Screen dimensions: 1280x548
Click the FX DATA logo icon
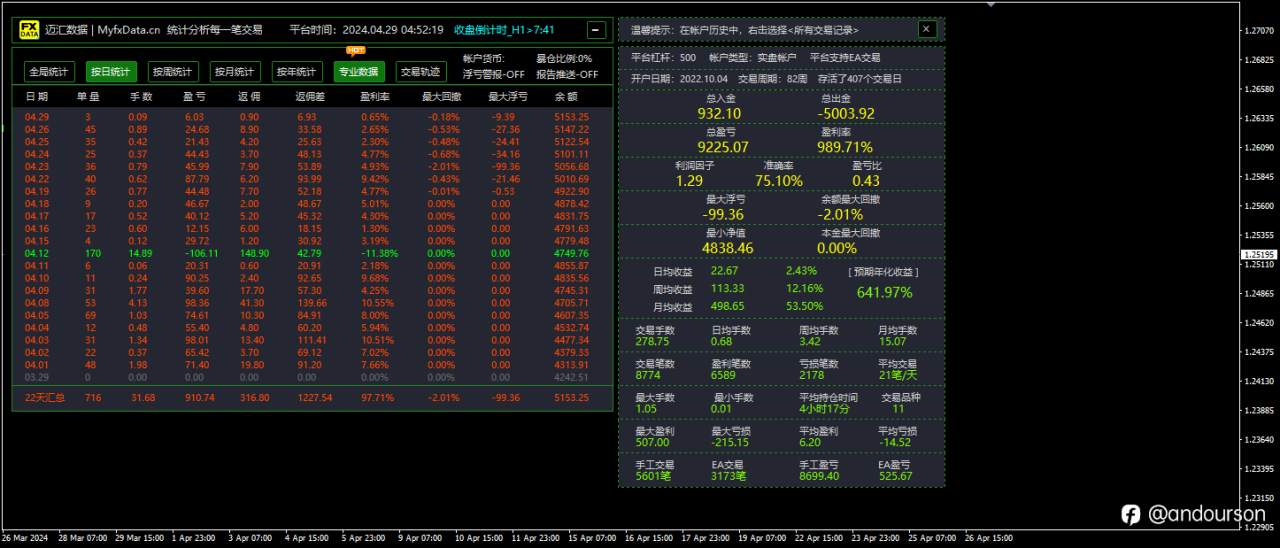click(30, 30)
